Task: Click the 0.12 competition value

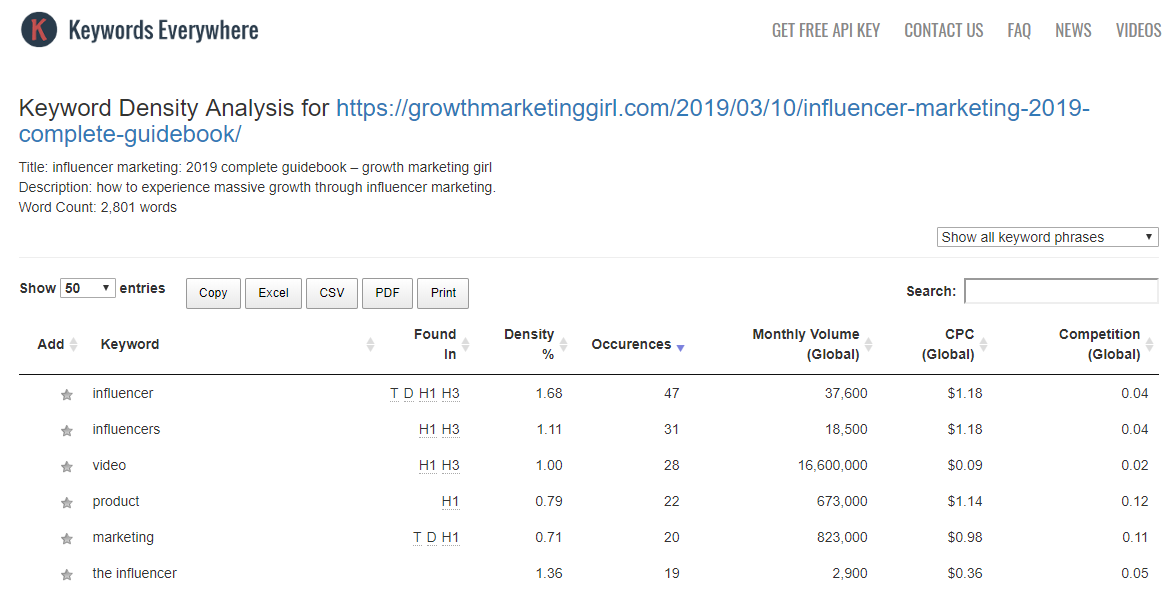Action: tap(1135, 501)
